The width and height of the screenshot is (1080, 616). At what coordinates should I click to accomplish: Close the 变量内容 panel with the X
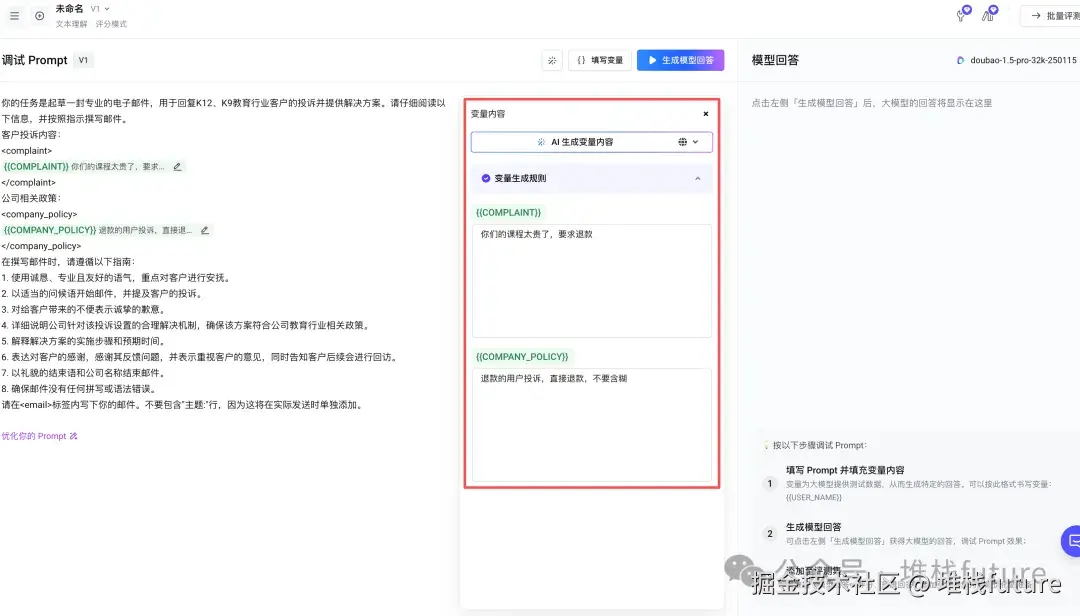706,113
